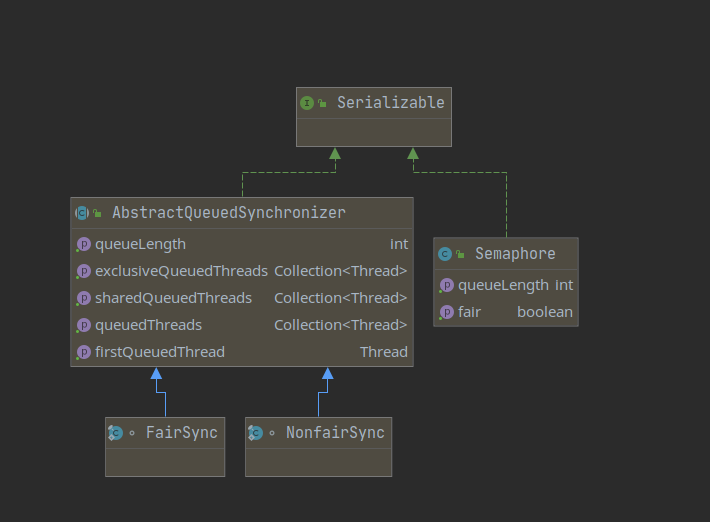Click the lock icon beside AbstractQueuedSynchronizer
The height and width of the screenshot is (522, 710).
click(x=97, y=213)
